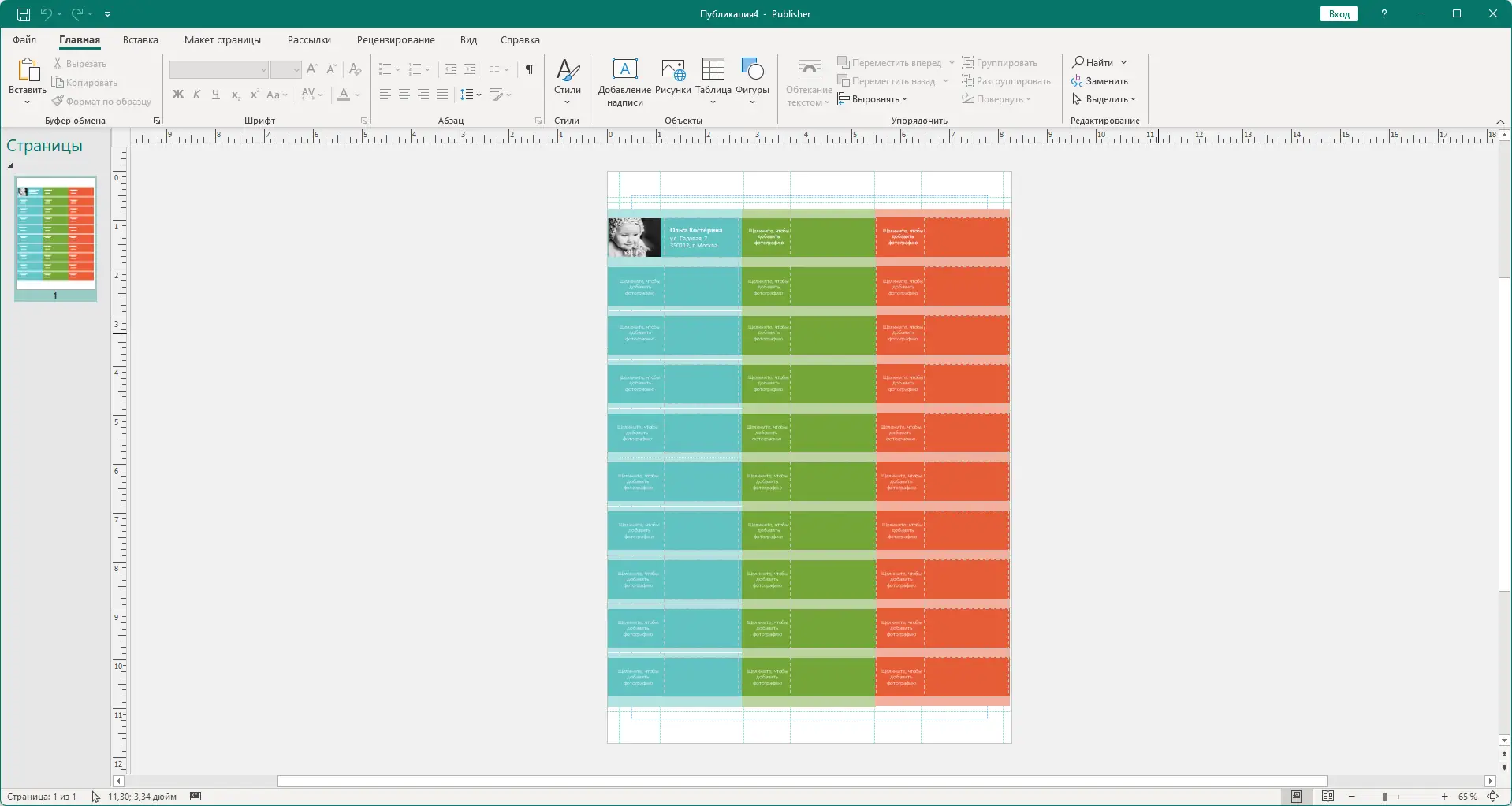Adjust the zoom slider handle
Image resolution: width=1512 pixels, height=806 pixels.
coord(1384,797)
